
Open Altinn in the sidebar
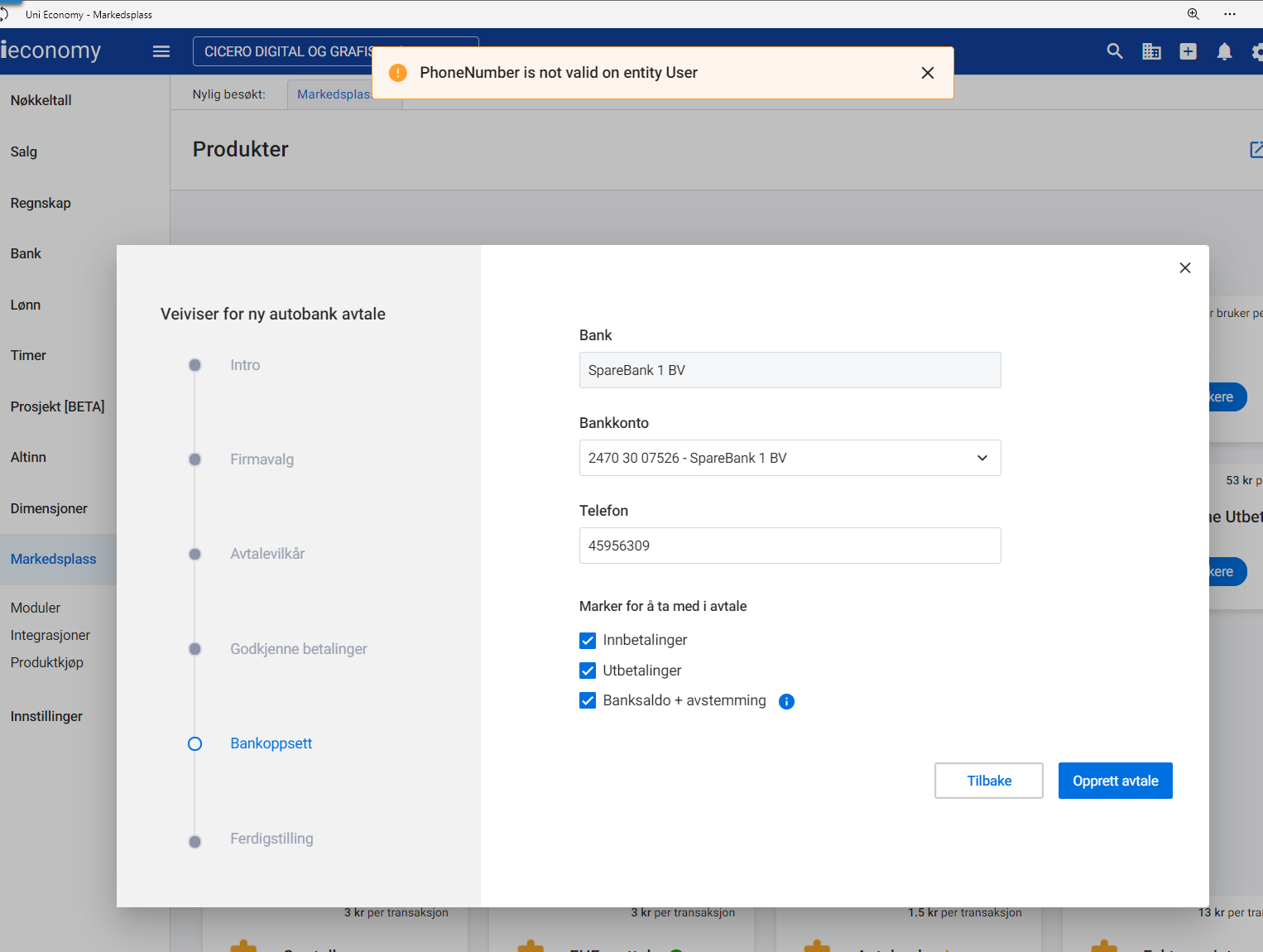pos(28,457)
